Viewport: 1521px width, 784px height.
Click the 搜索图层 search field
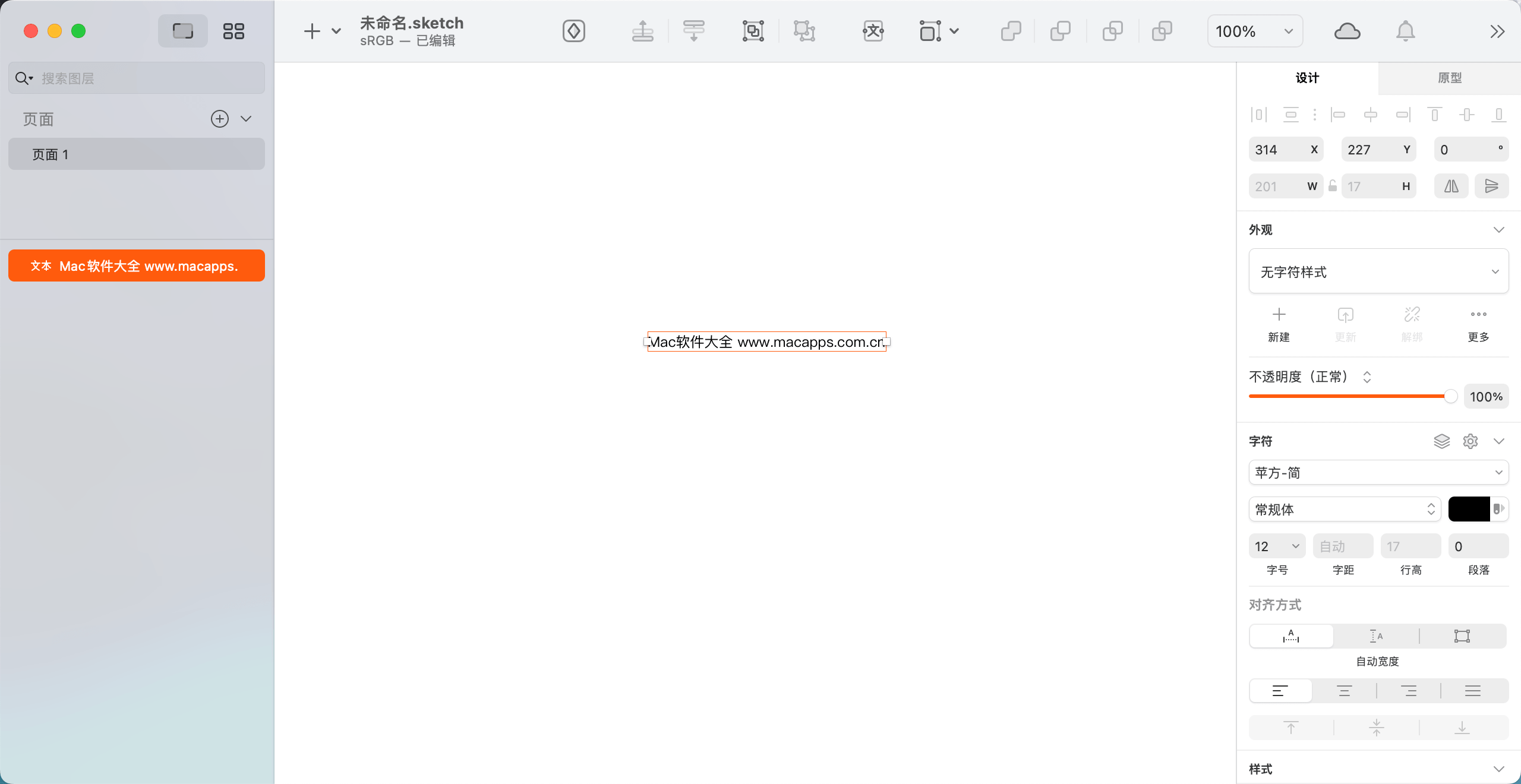(x=149, y=78)
